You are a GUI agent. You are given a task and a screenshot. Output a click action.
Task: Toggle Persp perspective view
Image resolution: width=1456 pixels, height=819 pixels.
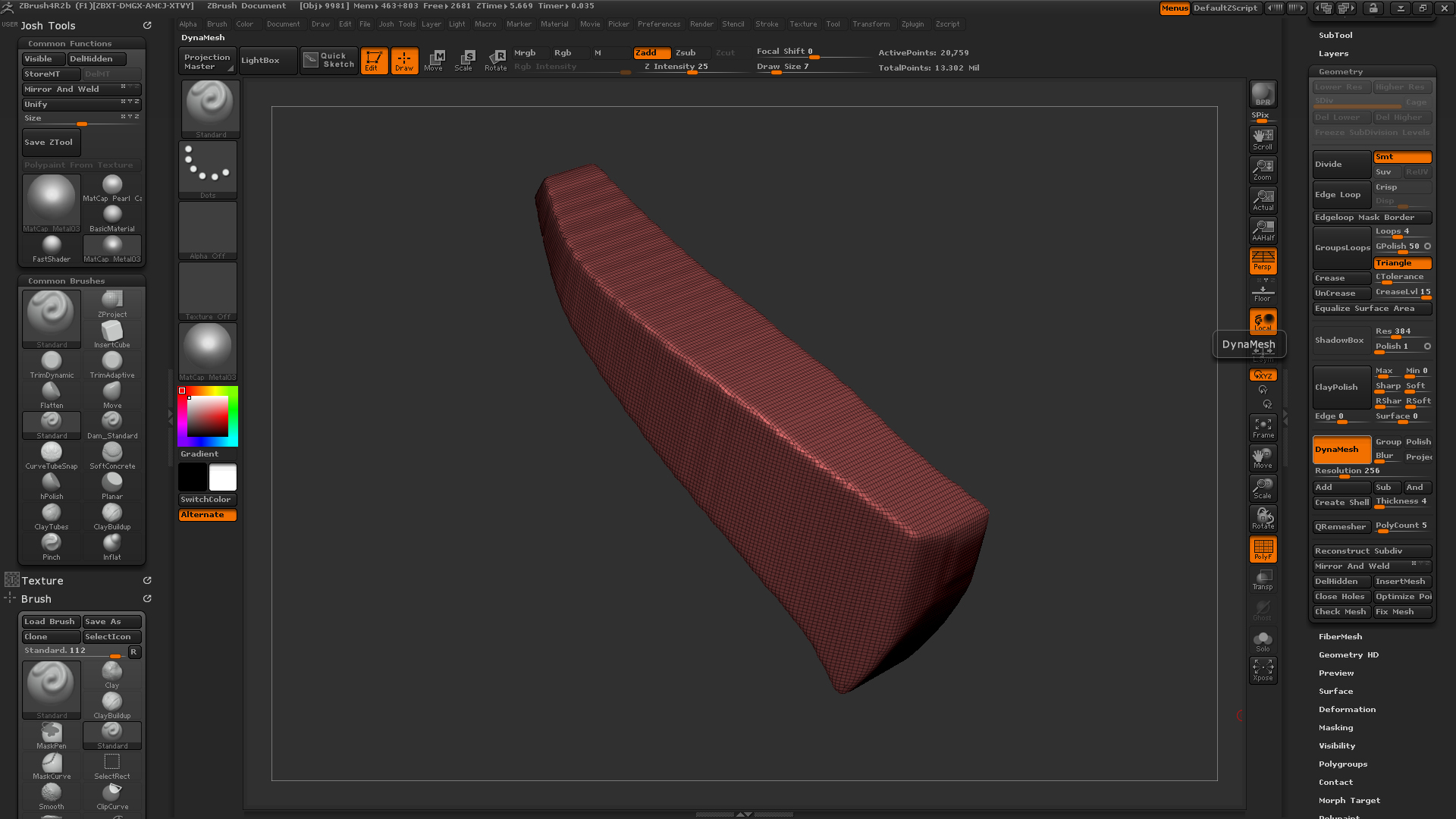click(1263, 260)
